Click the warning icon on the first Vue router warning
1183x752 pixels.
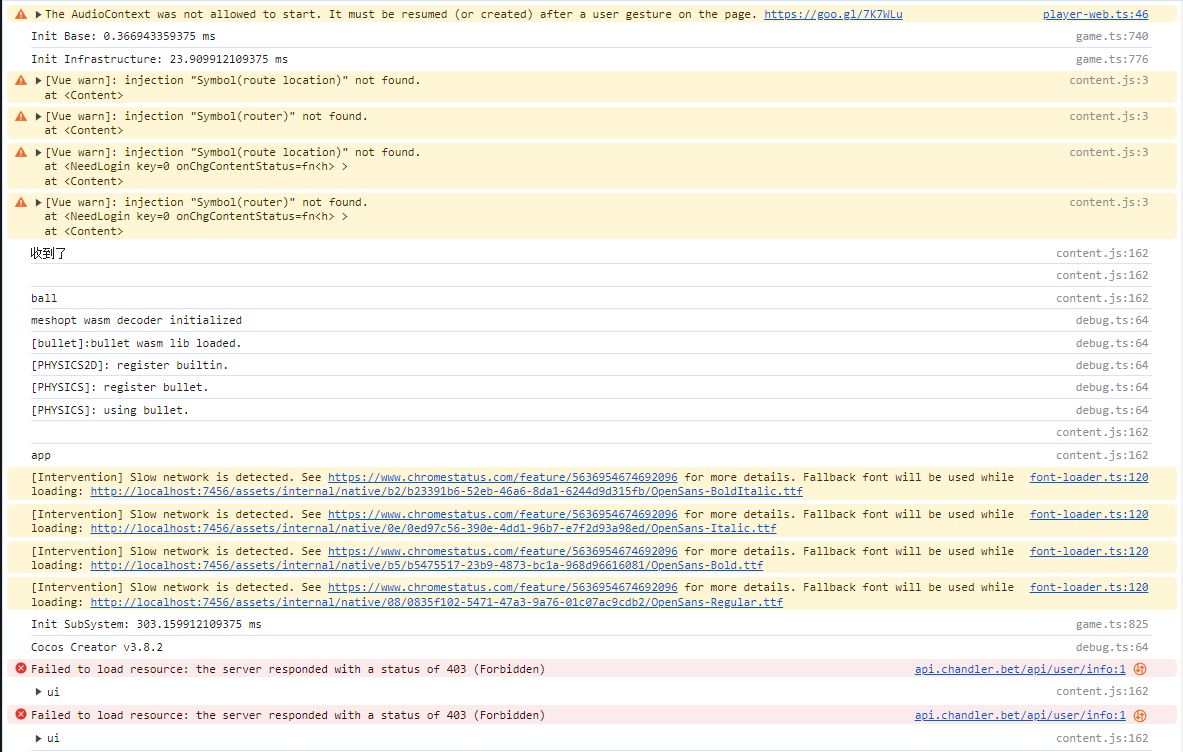[21, 117]
